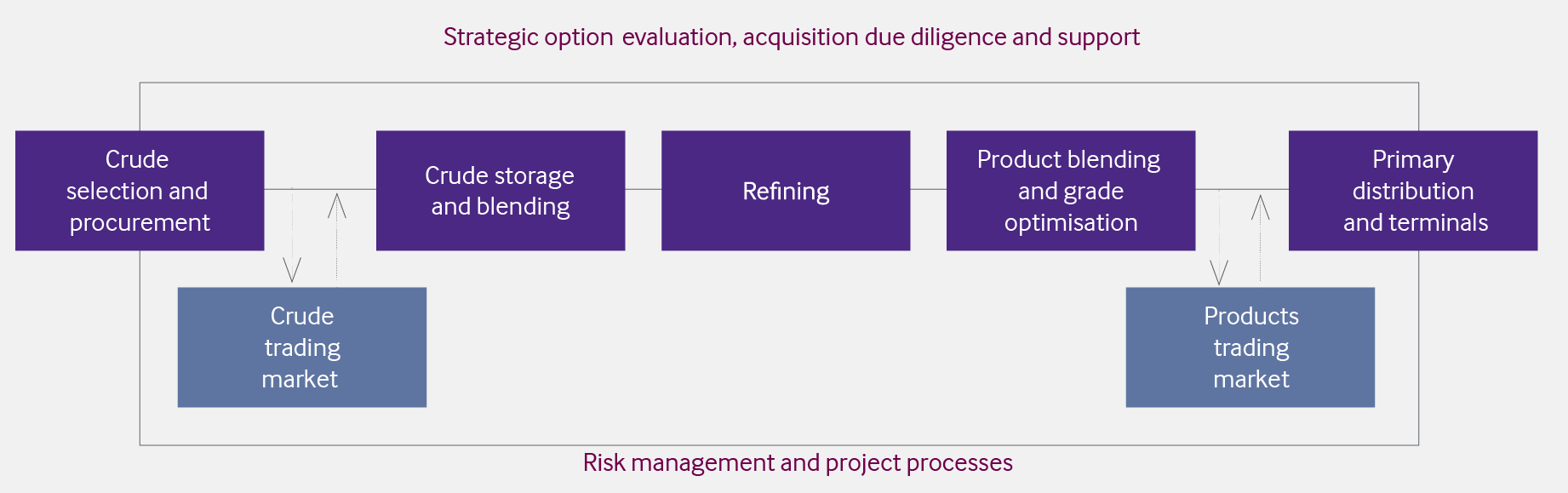Click Primary distribution and terminals box

pos(1413,191)
